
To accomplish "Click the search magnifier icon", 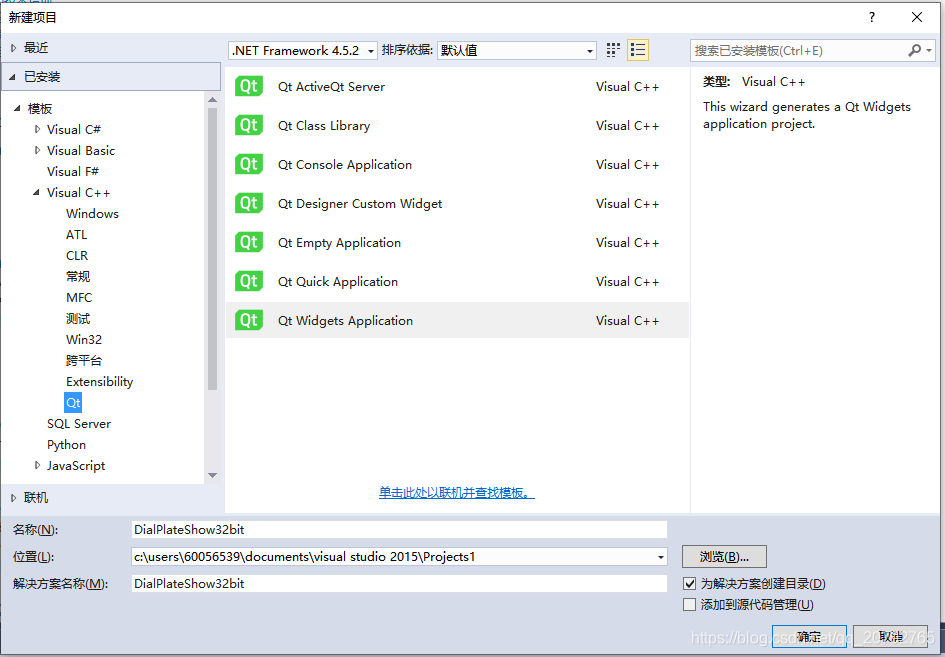I will (914, 51).
